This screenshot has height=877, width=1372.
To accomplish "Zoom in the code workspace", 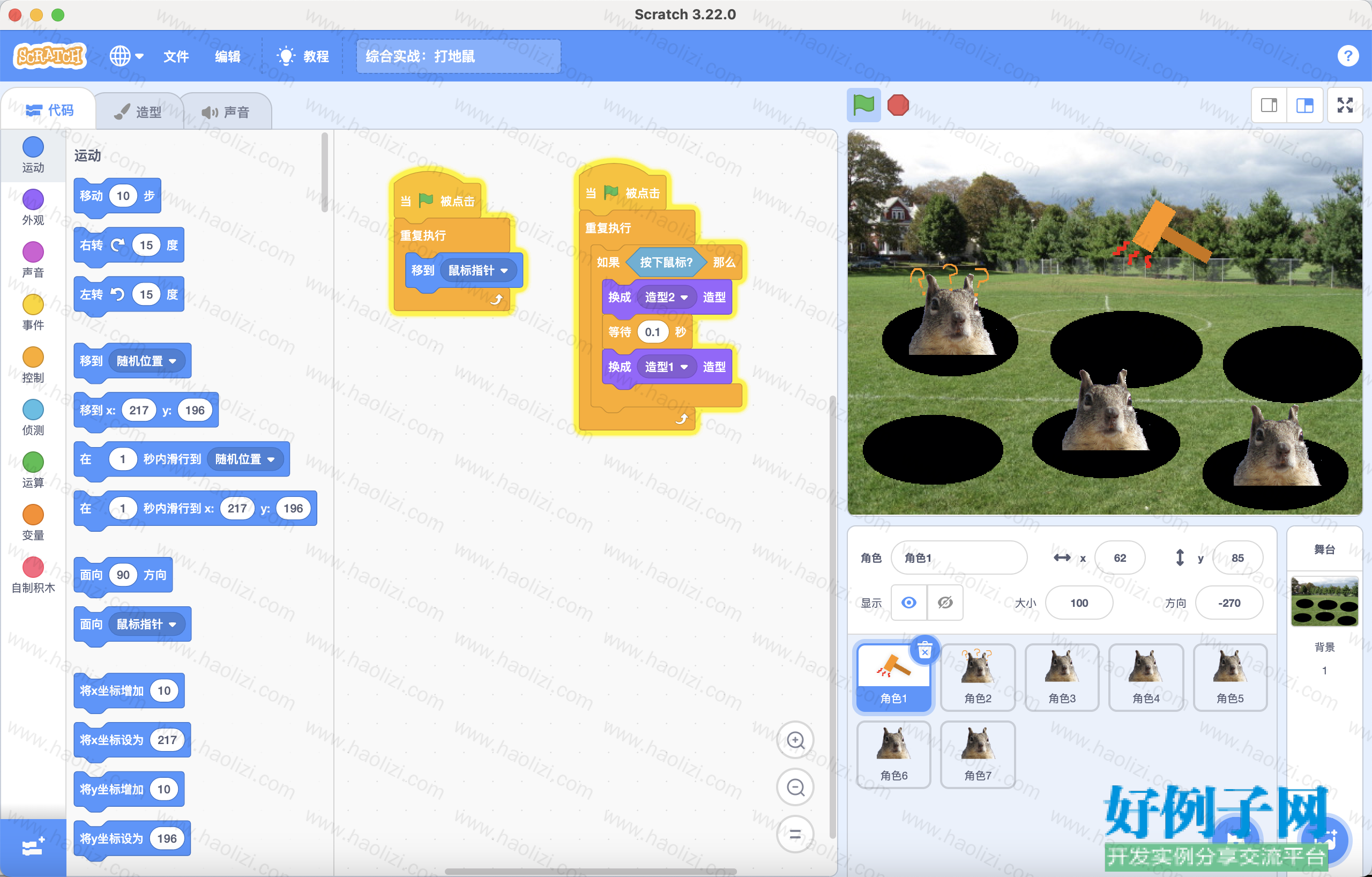I will 795,740.
